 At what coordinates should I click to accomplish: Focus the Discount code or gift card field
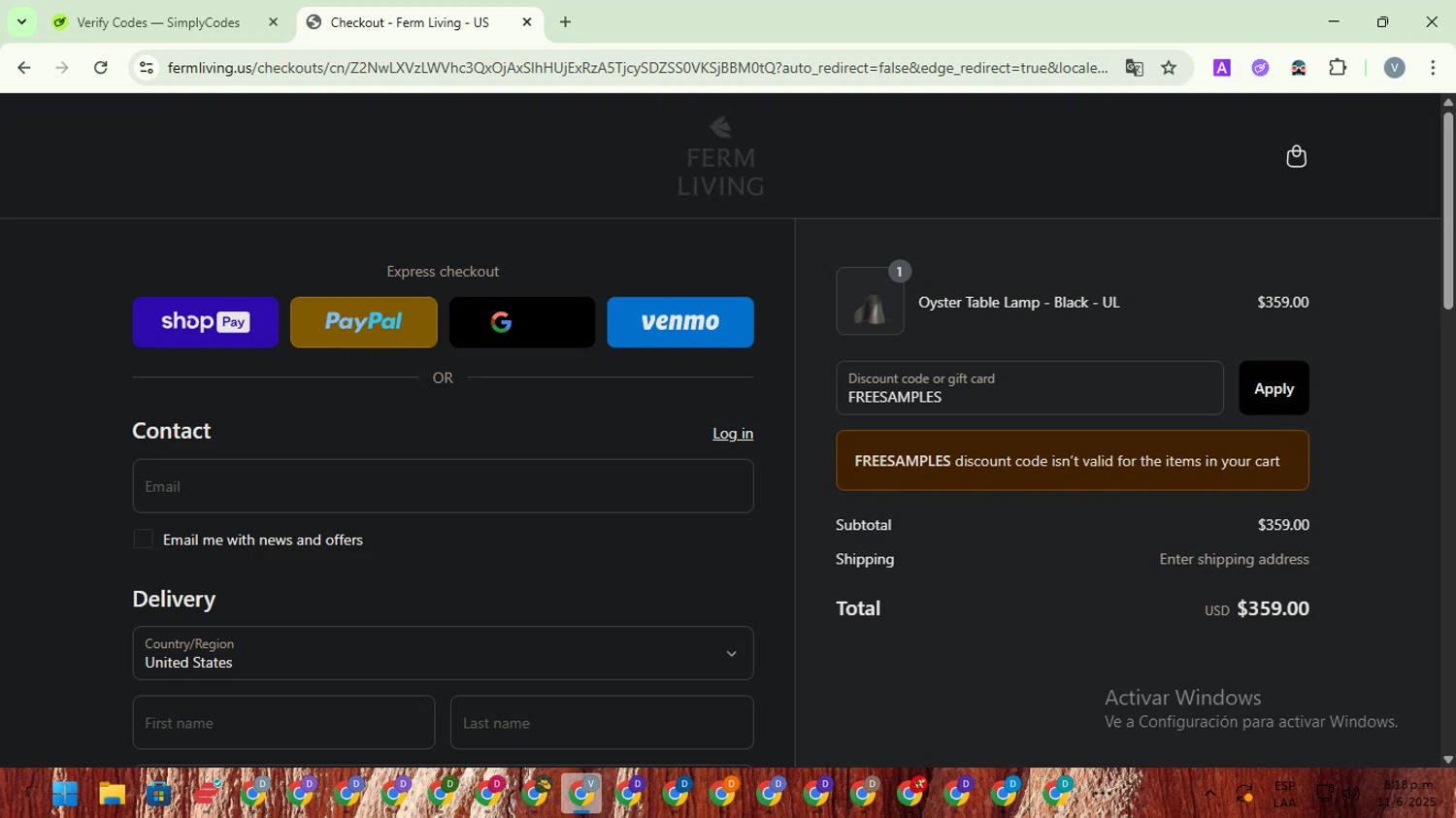[x=1030, y=388]
